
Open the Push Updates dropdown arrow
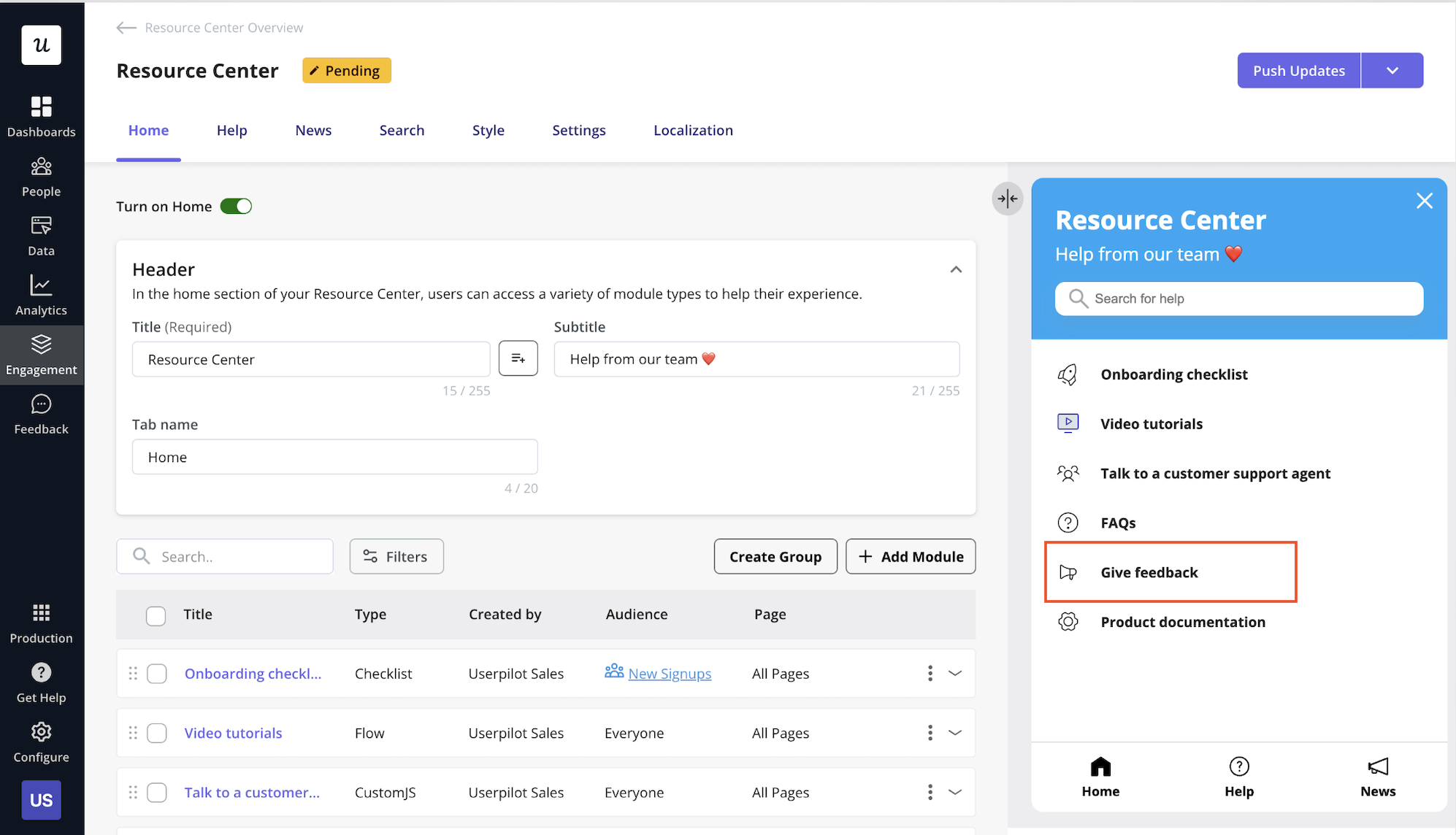(x=1392, y=71)
